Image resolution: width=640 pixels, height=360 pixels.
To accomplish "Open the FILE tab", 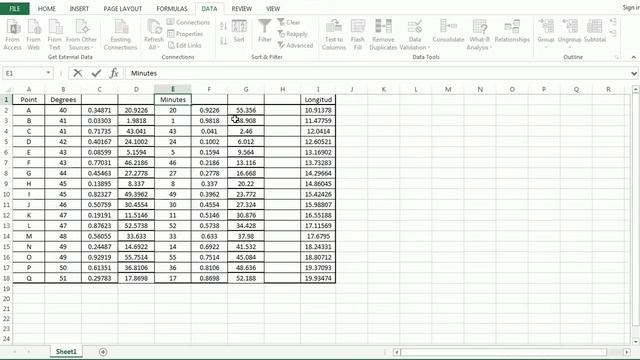I will click(x=15, y=9).
